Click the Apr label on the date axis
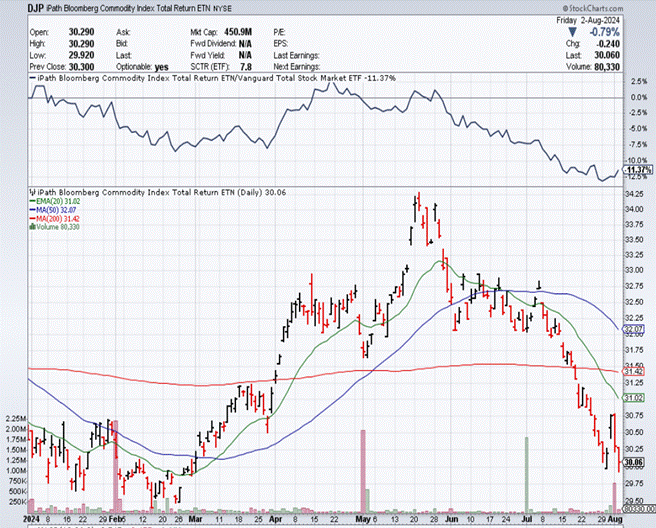The image size is (656, 528). pyautogui.click(x=276, y=519)
